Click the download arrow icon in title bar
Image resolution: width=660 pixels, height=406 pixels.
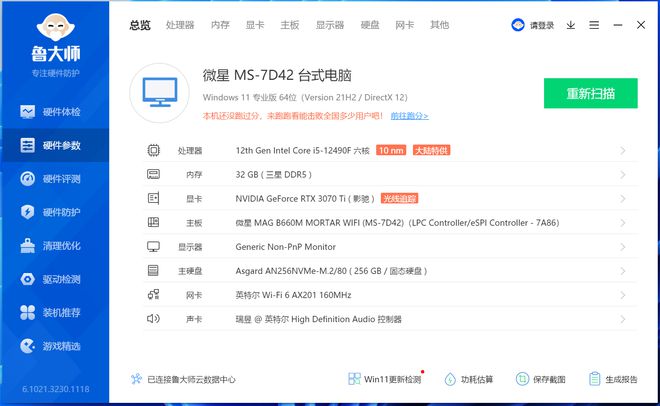coord(571,25)
